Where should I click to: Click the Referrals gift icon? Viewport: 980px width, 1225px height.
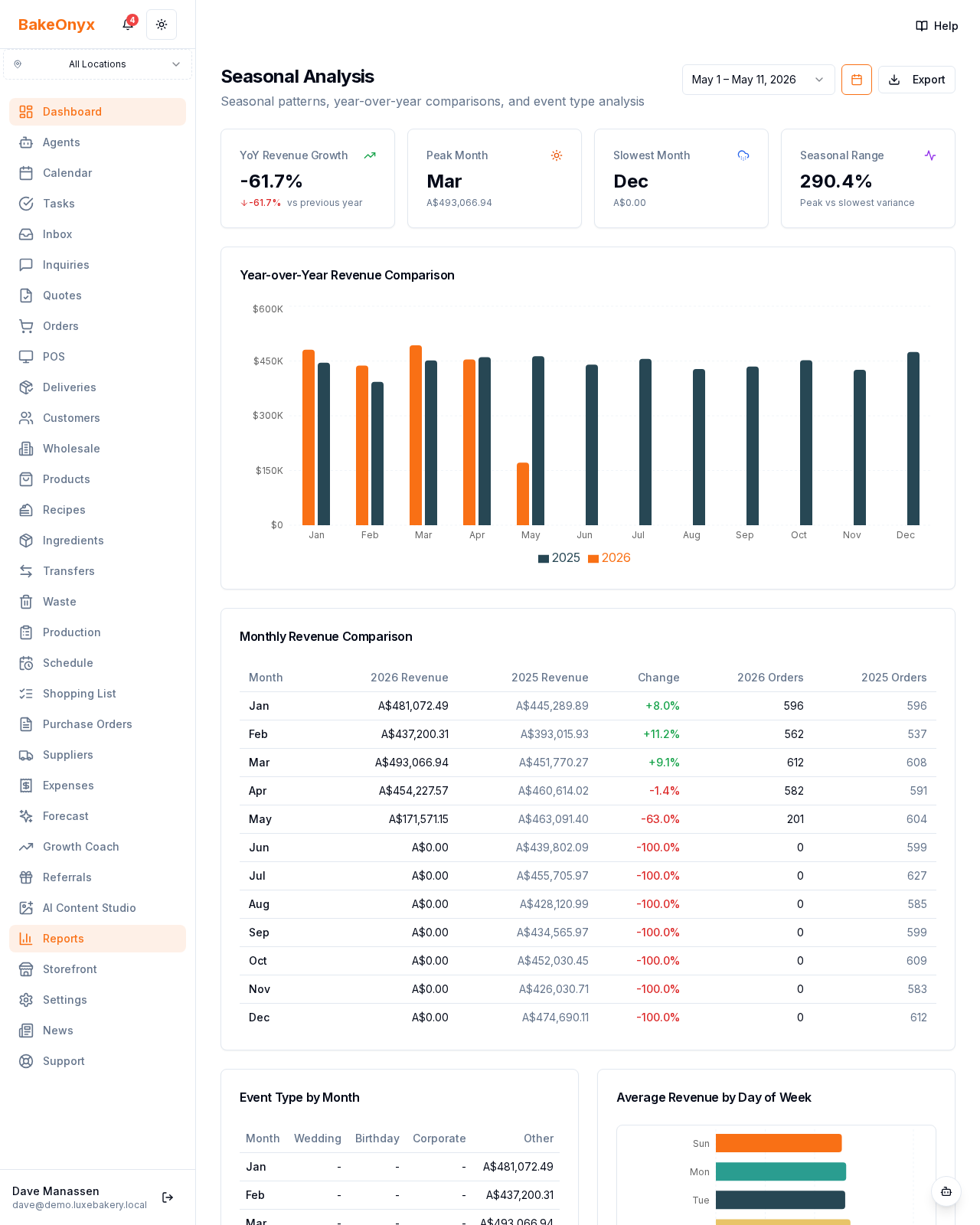(x=26, y=877)
